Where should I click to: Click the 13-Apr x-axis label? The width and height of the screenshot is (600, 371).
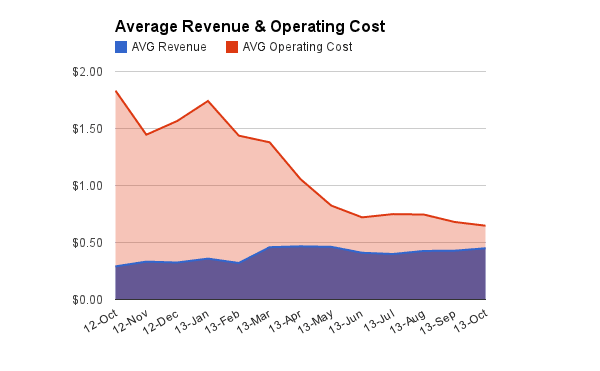[x=285, y=321]
